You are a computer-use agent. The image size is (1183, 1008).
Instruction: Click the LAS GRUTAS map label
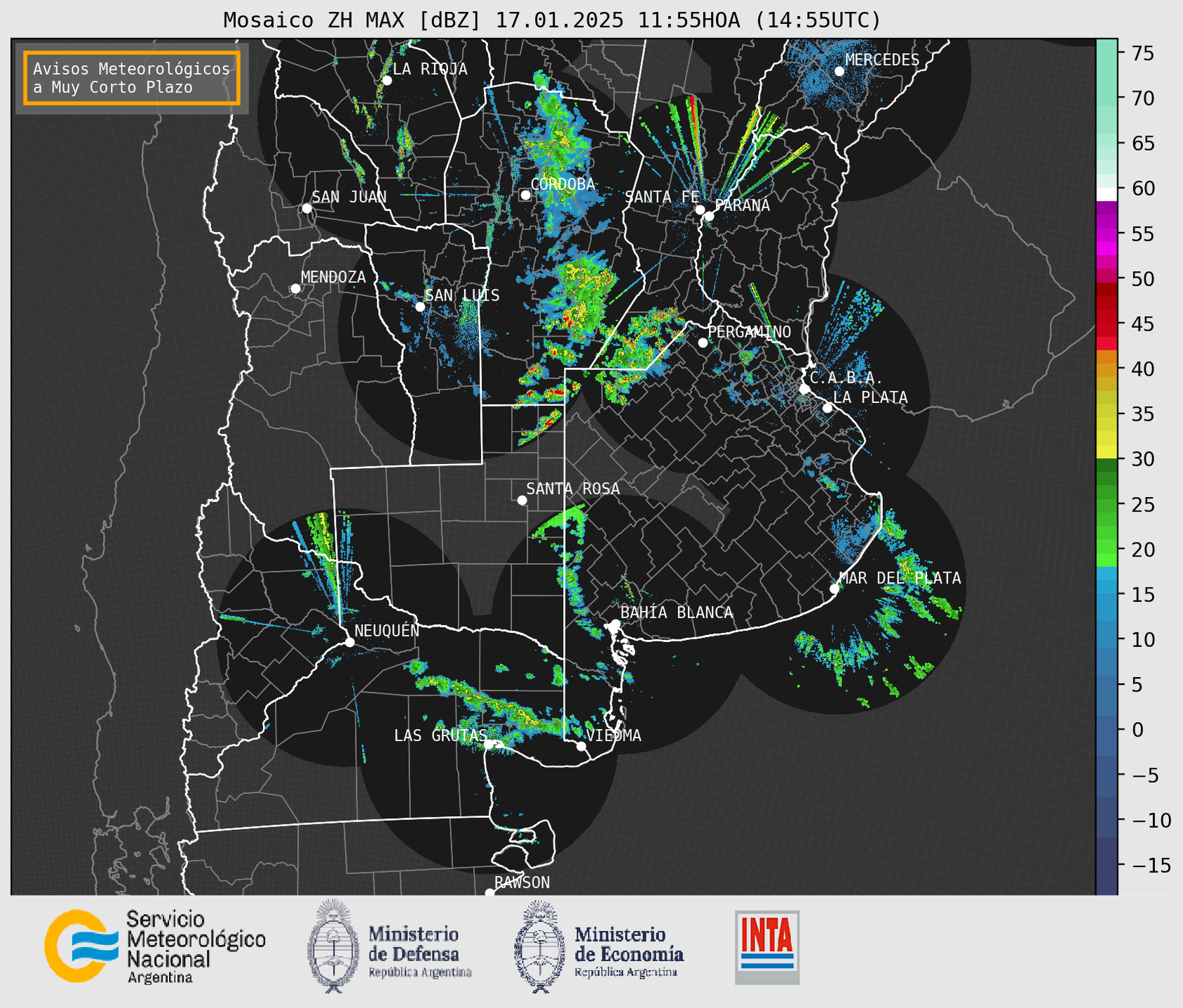click(x=440, y=735)
